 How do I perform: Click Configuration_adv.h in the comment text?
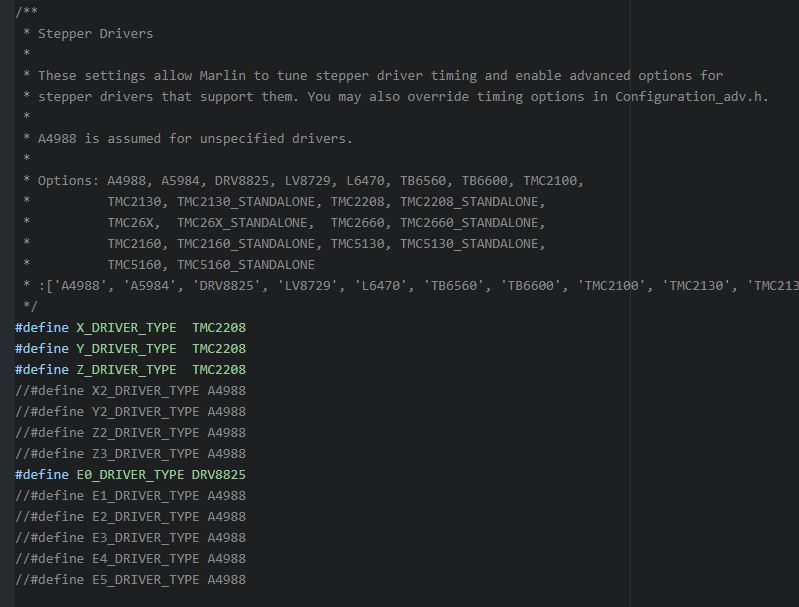coord(691,96)
